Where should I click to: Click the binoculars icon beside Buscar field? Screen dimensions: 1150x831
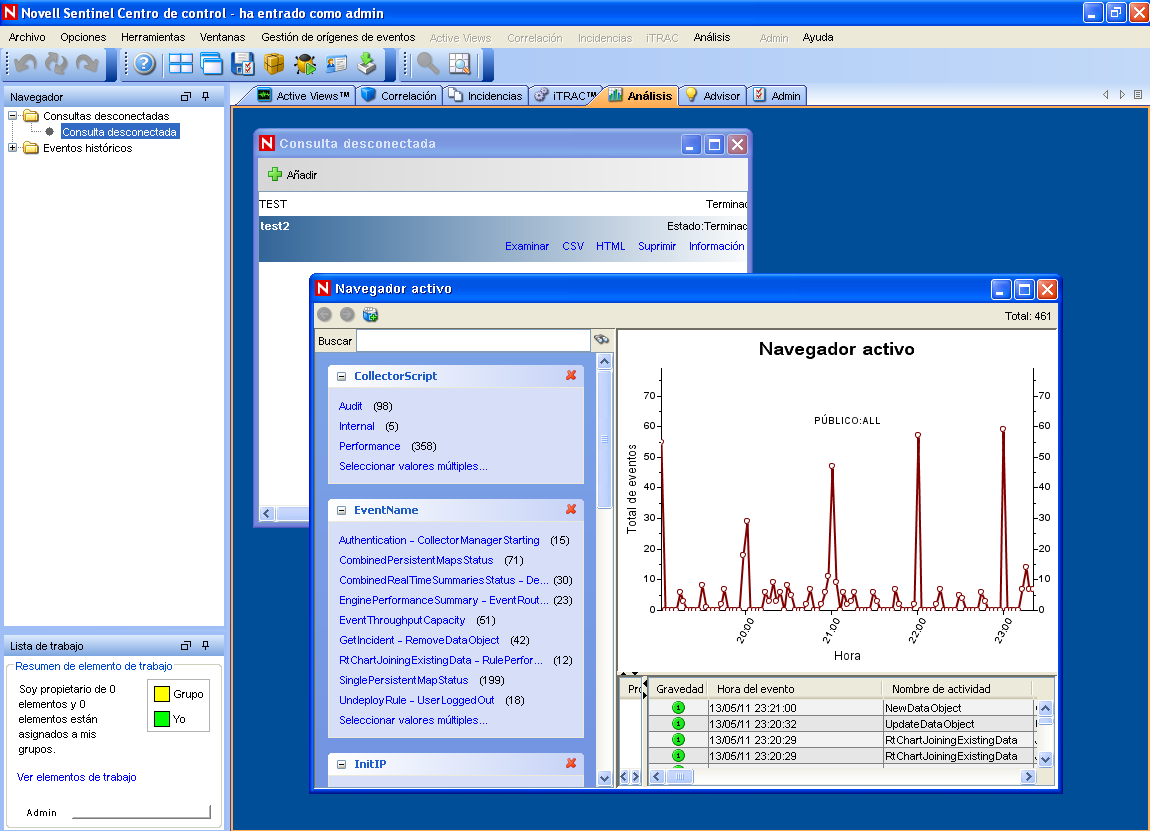point(601,340)
